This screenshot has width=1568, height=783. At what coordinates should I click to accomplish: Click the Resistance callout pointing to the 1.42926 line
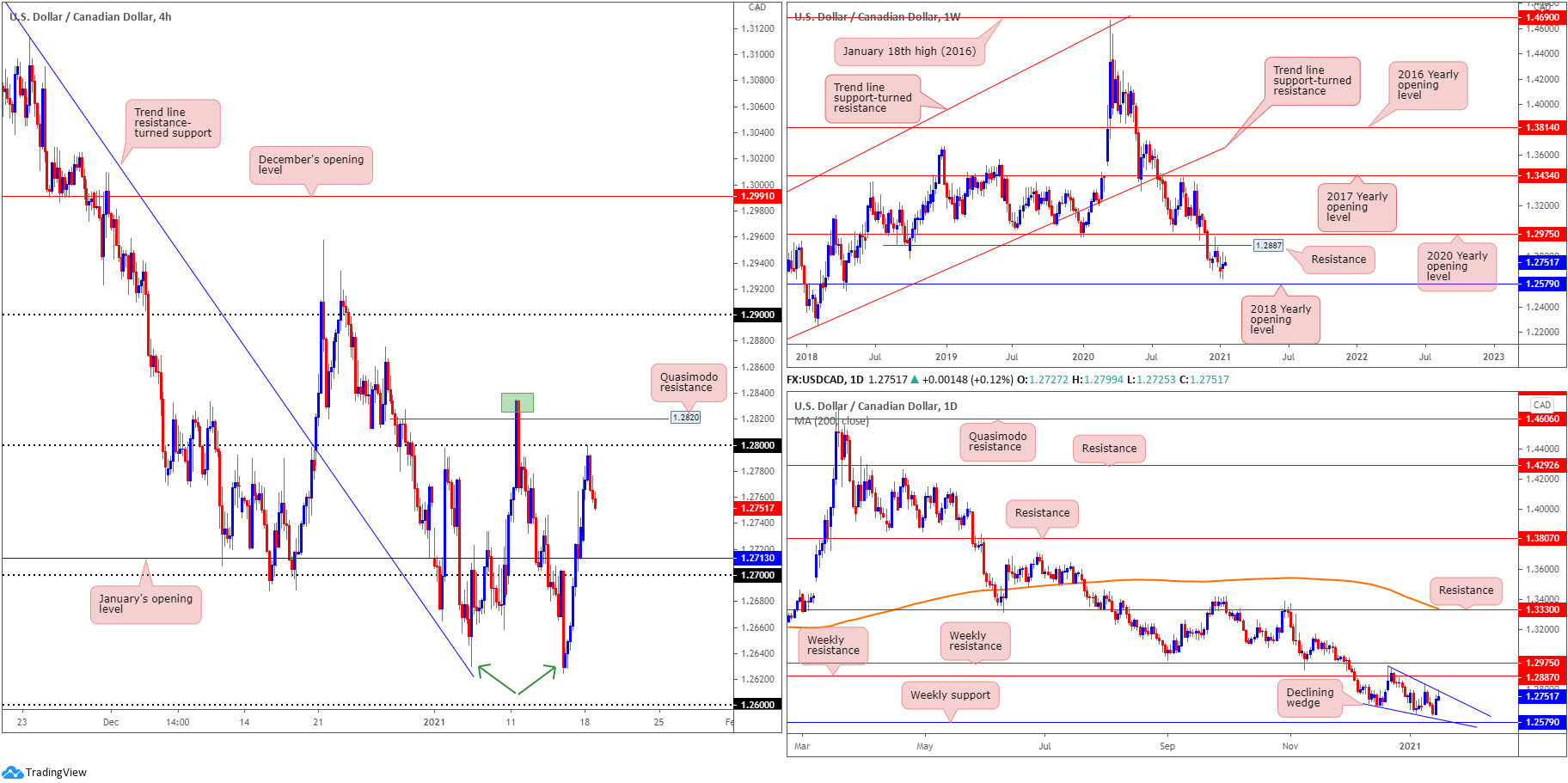tap(1109, 449)
